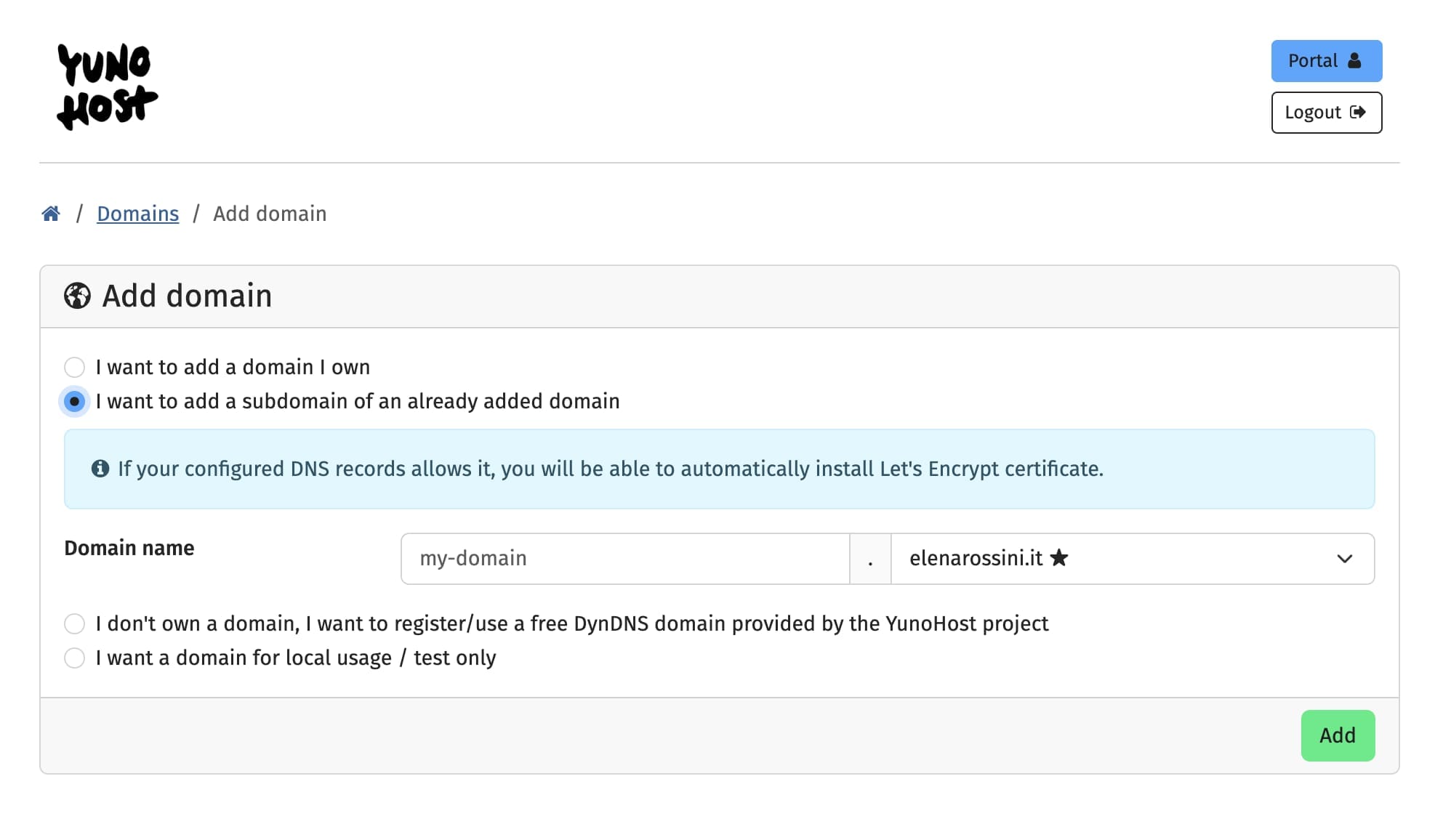Click the logout arrow icon
The height and width of the screenshot is (840, 1451).
click(1359, 112)
